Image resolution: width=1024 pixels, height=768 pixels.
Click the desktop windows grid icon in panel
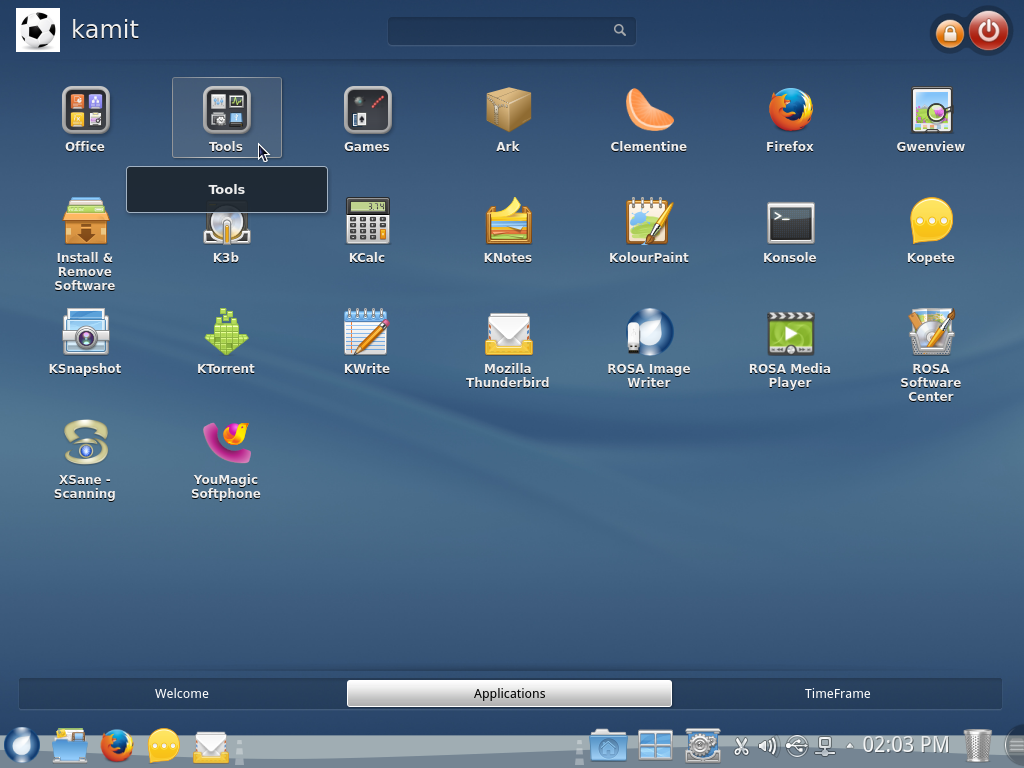point(655,745)
